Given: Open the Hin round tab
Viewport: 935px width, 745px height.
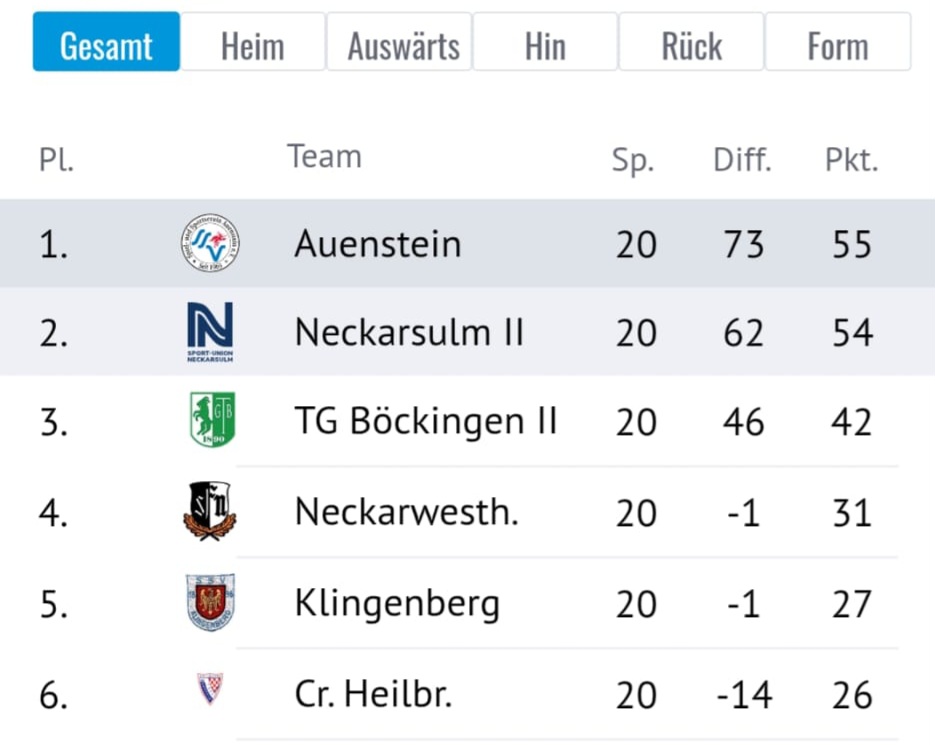Looking at the screenshot, I should click(x=545, y=42).
